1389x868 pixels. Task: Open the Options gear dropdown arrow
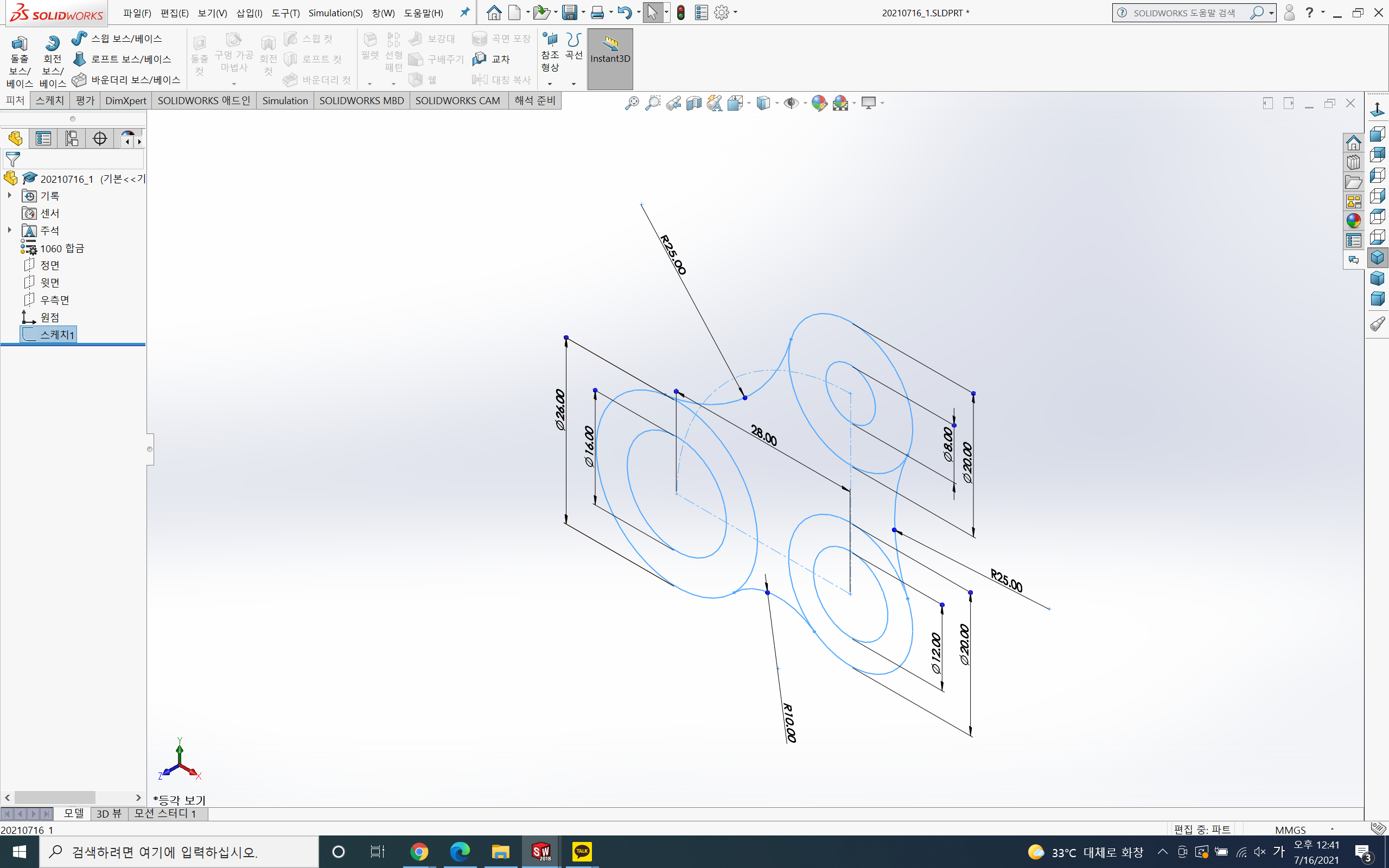[735, 12]
